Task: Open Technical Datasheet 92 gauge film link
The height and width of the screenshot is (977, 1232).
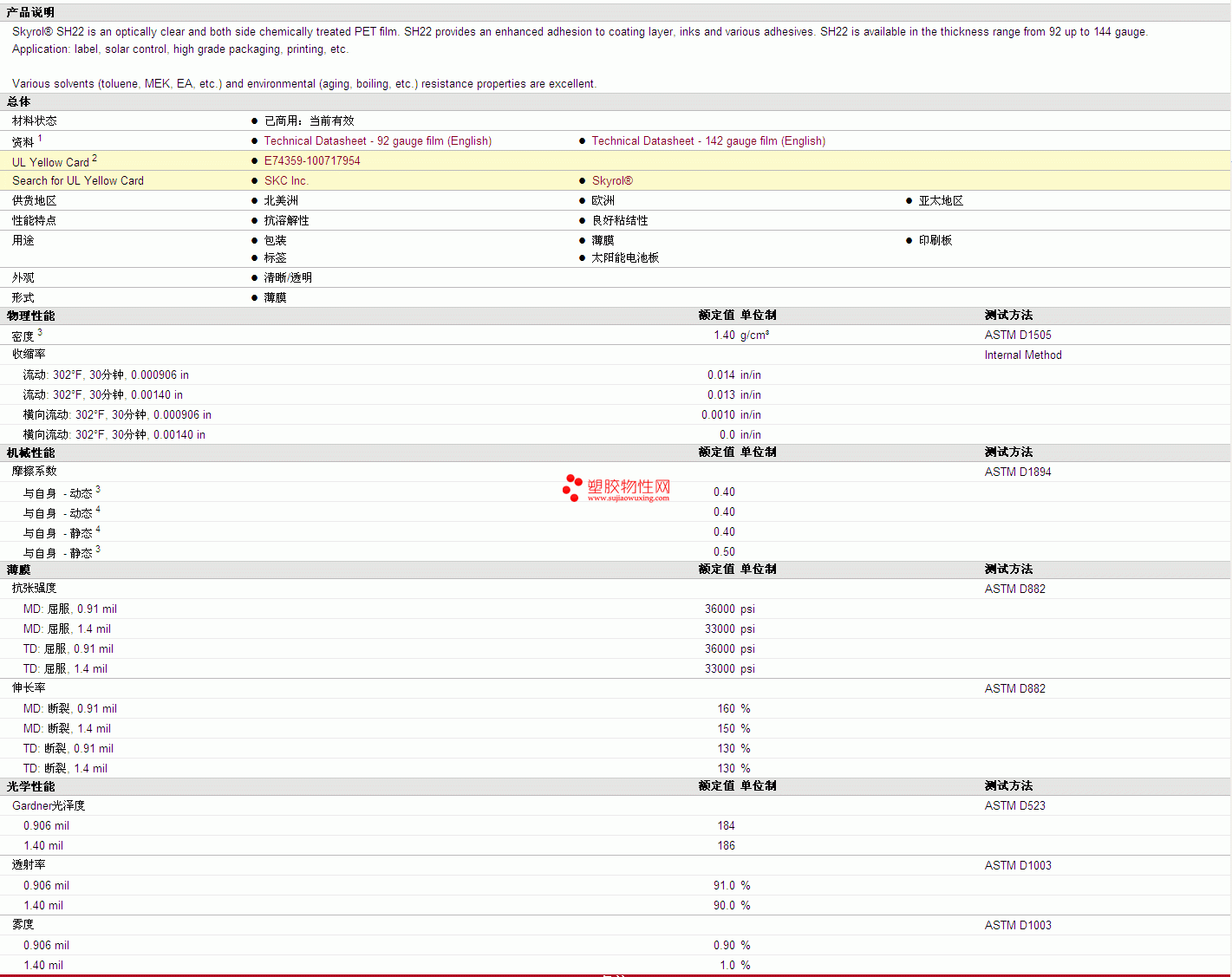Action: click(377, 141)
